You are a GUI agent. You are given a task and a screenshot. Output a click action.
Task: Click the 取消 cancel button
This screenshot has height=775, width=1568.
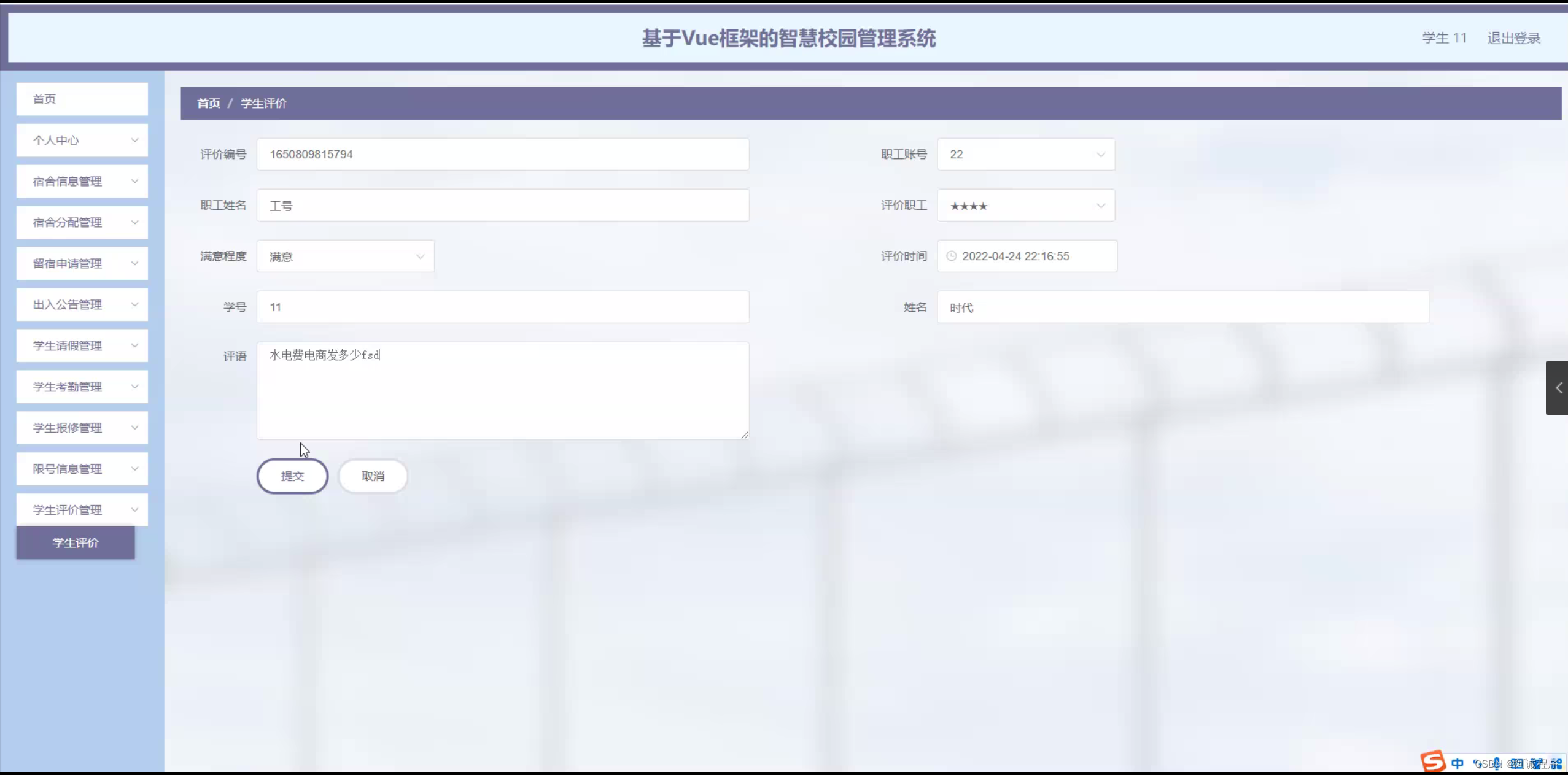click(373, 476)
